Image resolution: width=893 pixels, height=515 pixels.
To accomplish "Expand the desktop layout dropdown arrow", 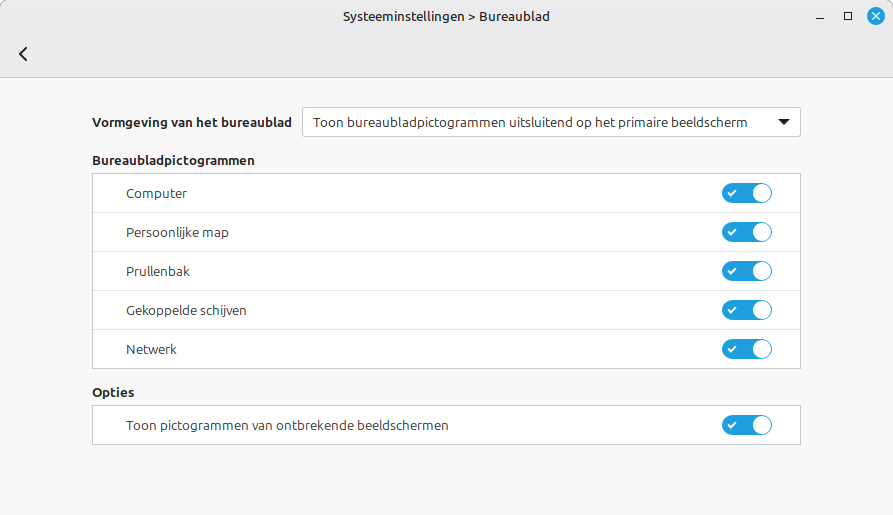I will (x=784, y=122).
